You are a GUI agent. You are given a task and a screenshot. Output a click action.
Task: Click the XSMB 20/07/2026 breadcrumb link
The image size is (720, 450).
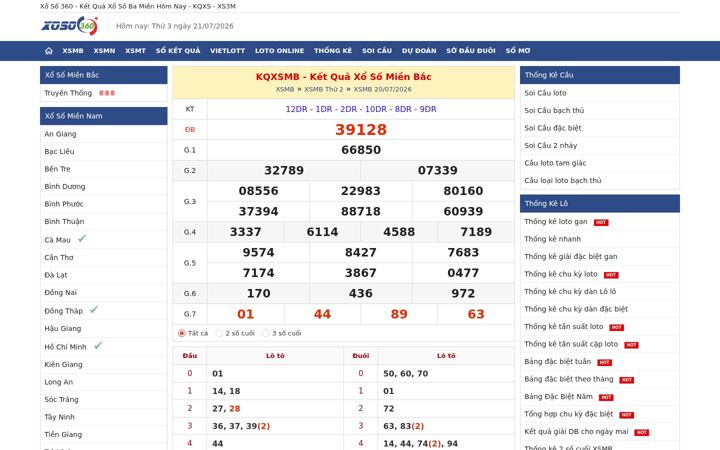click(382, 89)
